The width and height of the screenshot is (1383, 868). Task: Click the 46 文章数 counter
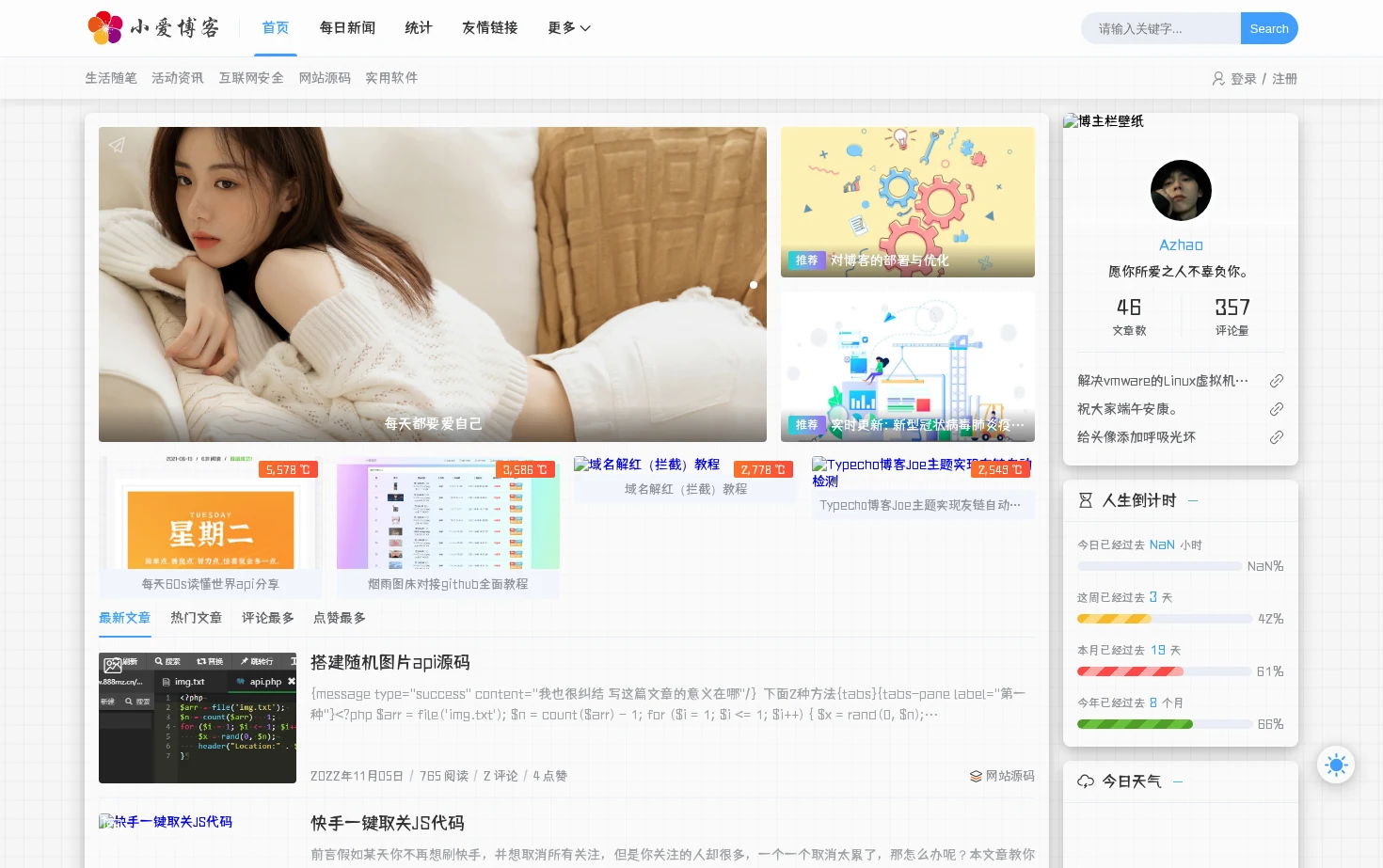pyautogui.click(x=1129, y=317)
